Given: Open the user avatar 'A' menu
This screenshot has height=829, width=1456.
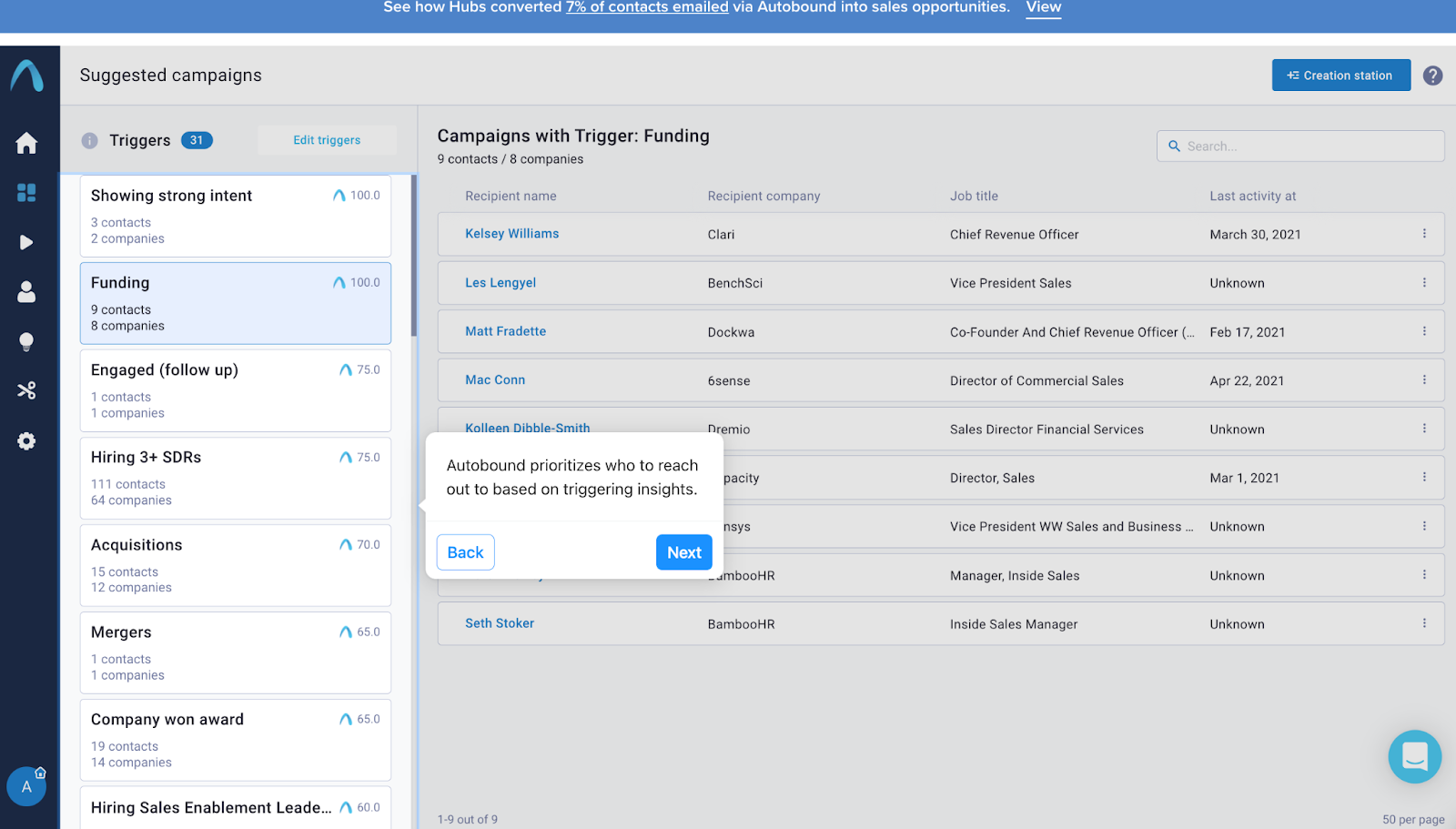Looking at the screenshot, I should tap(26, 786).
